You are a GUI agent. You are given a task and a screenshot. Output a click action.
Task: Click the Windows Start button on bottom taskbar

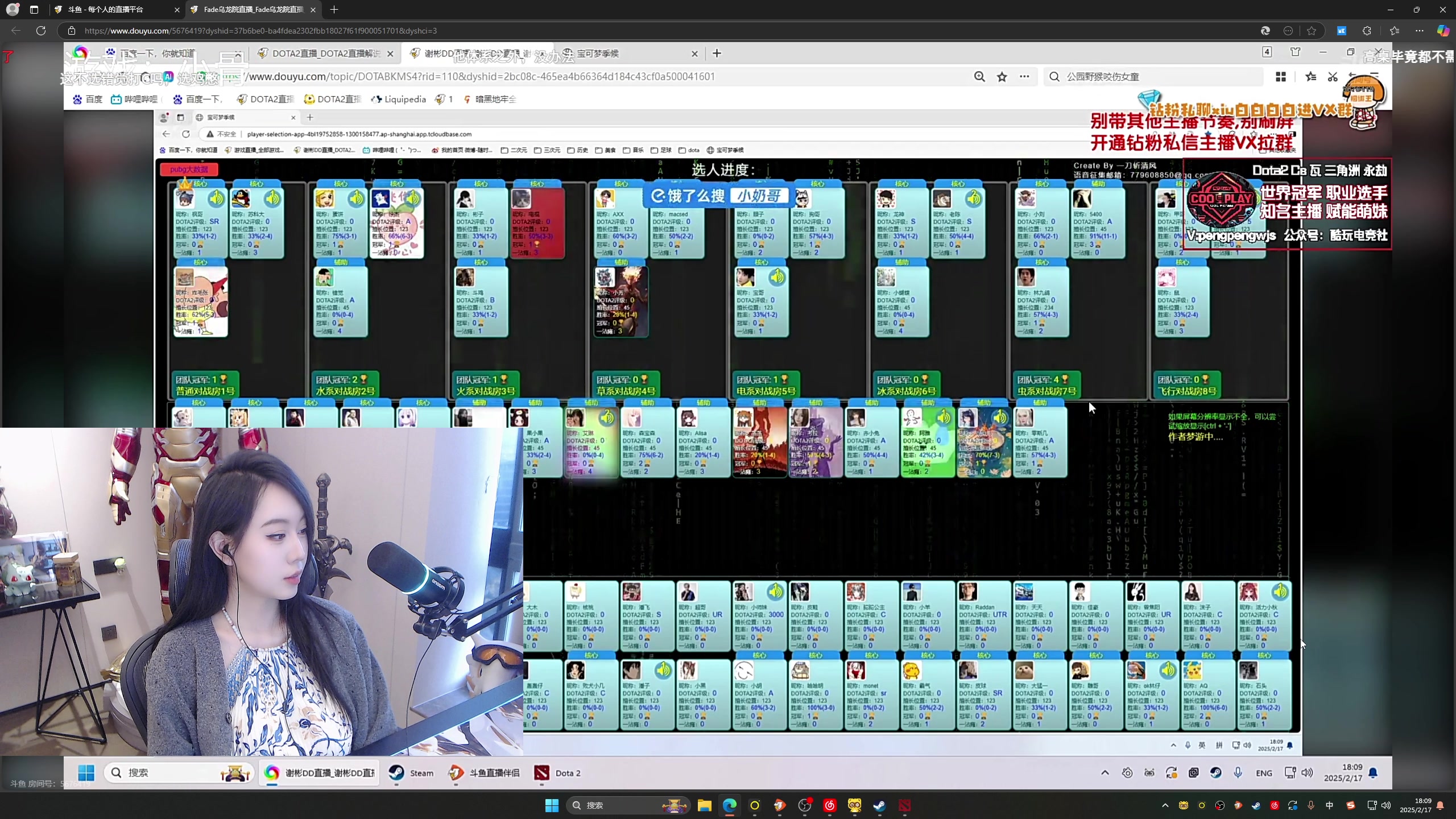click(x=552, y=805)
